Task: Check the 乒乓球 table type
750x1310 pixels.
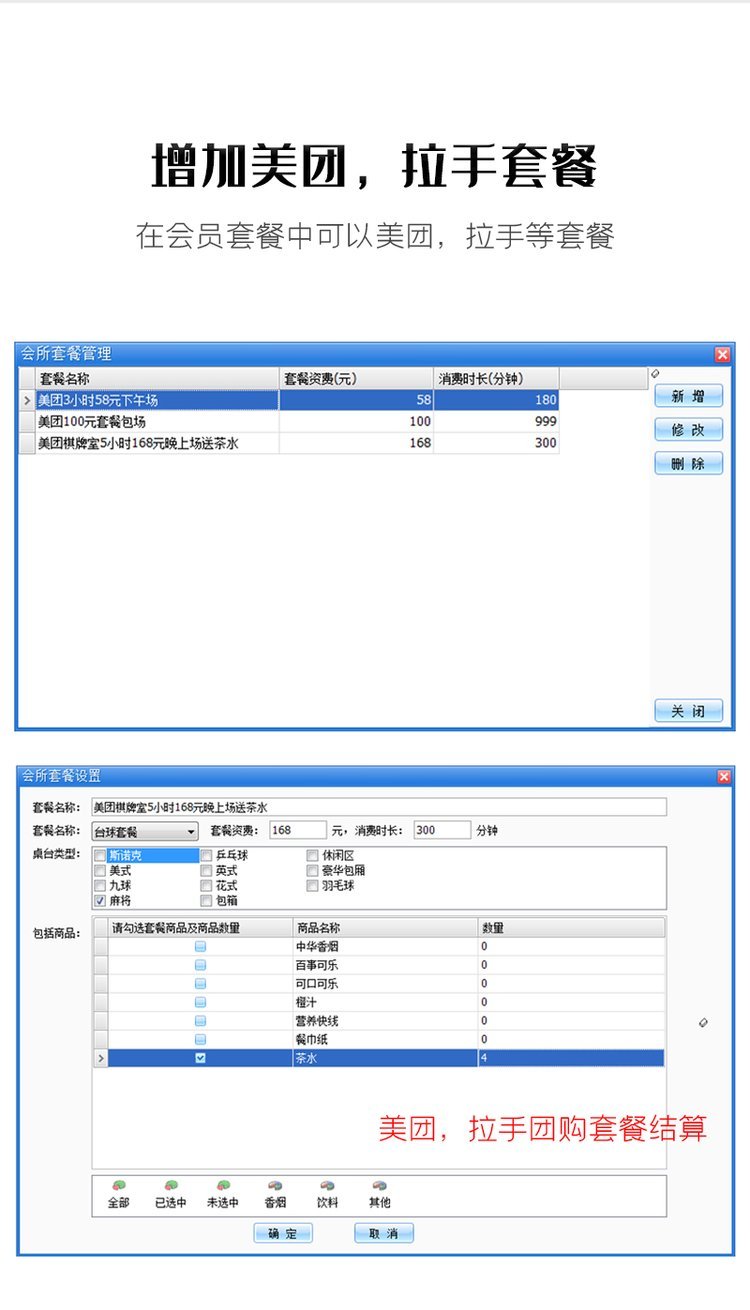Action: click(207, 856)
